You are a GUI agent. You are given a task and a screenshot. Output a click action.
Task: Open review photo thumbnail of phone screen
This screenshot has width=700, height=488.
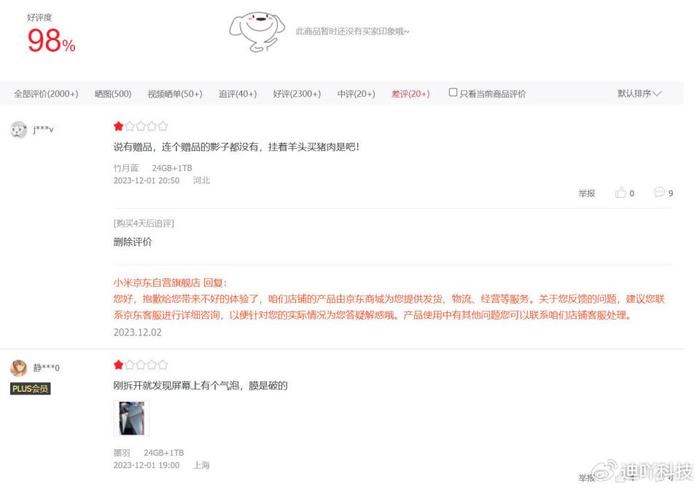click(131, 418)
